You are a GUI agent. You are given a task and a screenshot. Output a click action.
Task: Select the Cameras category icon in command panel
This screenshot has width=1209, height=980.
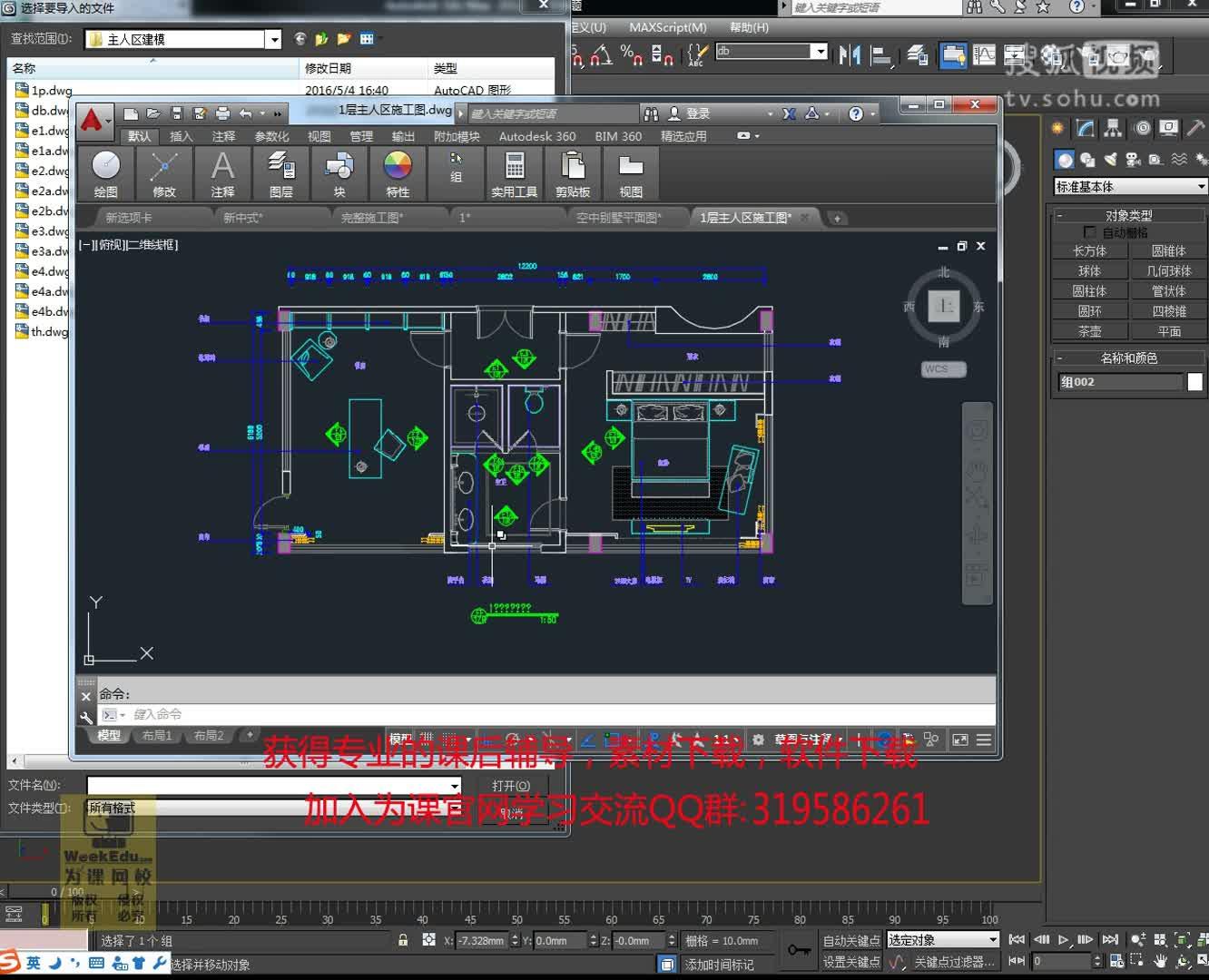(x=1133, y=160)
